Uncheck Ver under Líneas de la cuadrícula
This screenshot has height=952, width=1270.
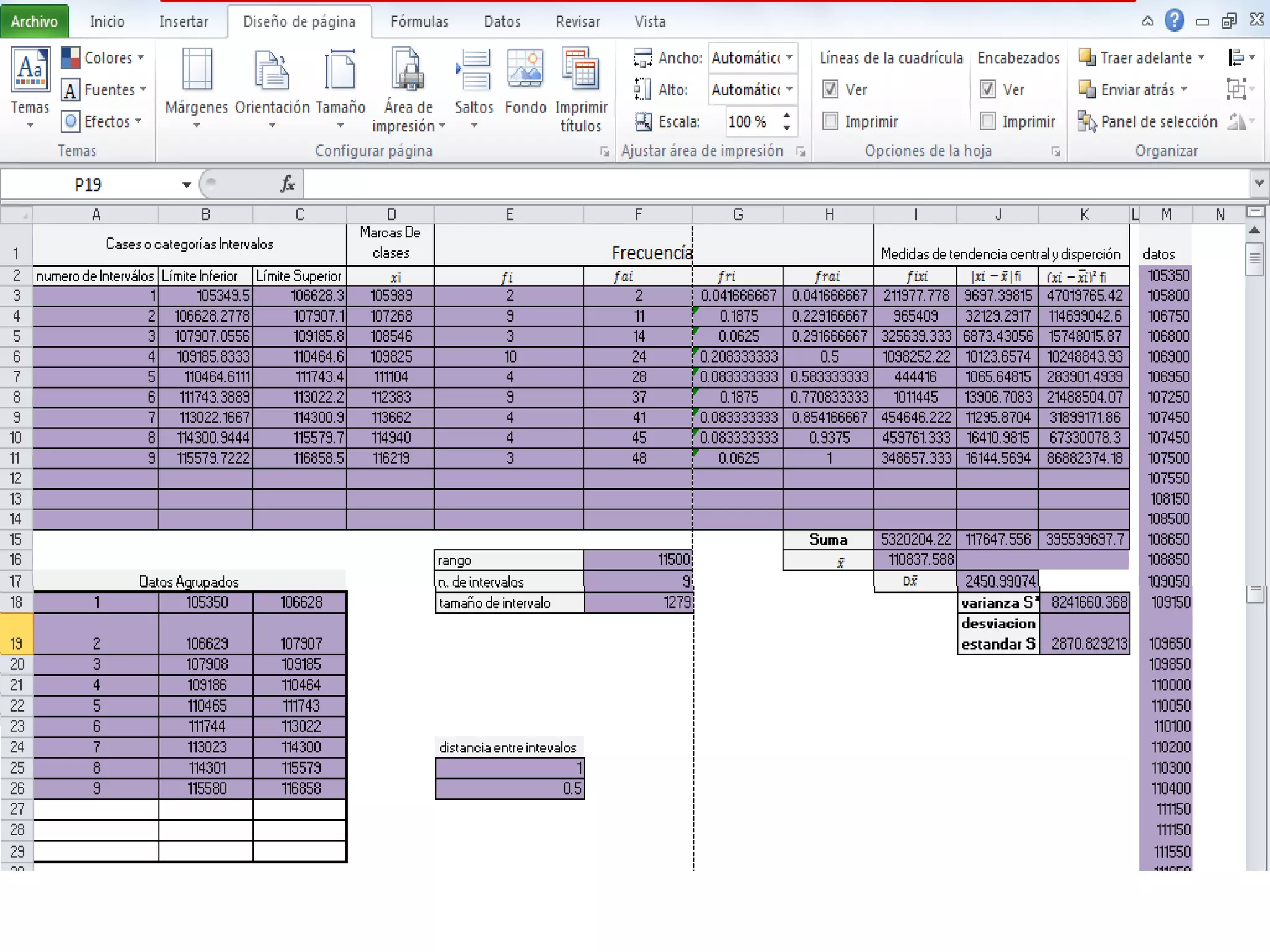pos(830,90)
